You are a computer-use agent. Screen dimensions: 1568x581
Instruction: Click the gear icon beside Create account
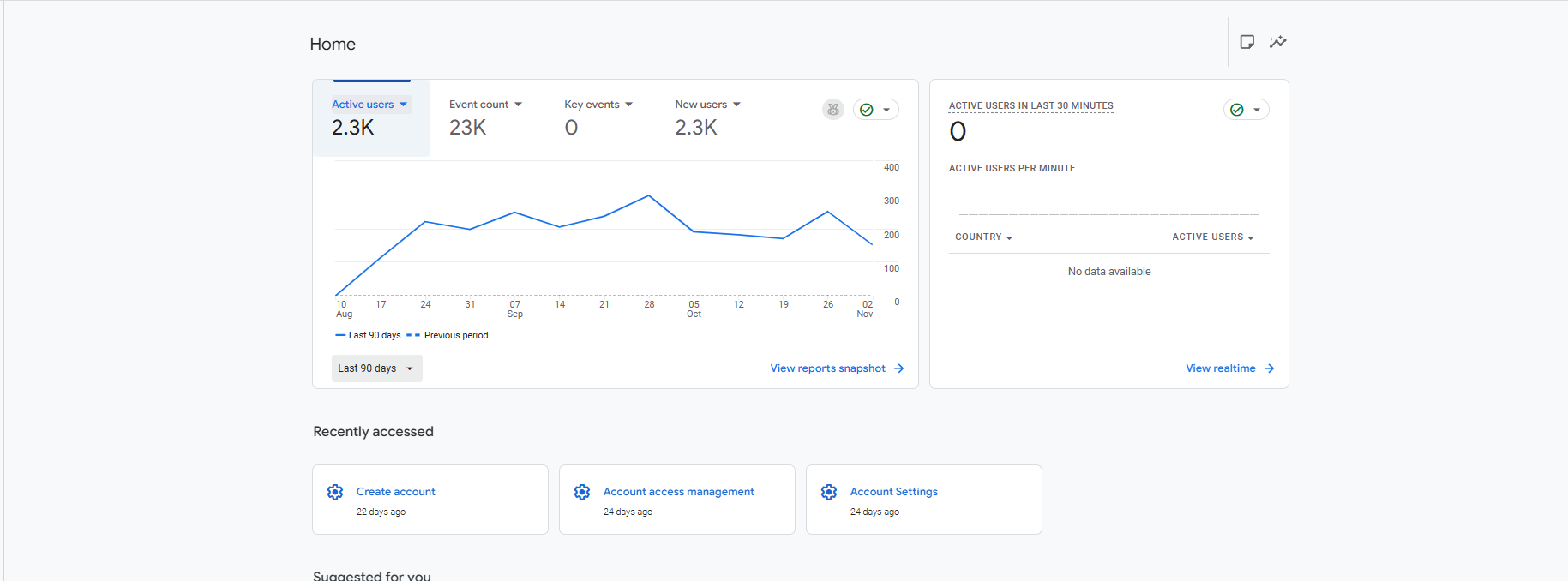[335, 492]
